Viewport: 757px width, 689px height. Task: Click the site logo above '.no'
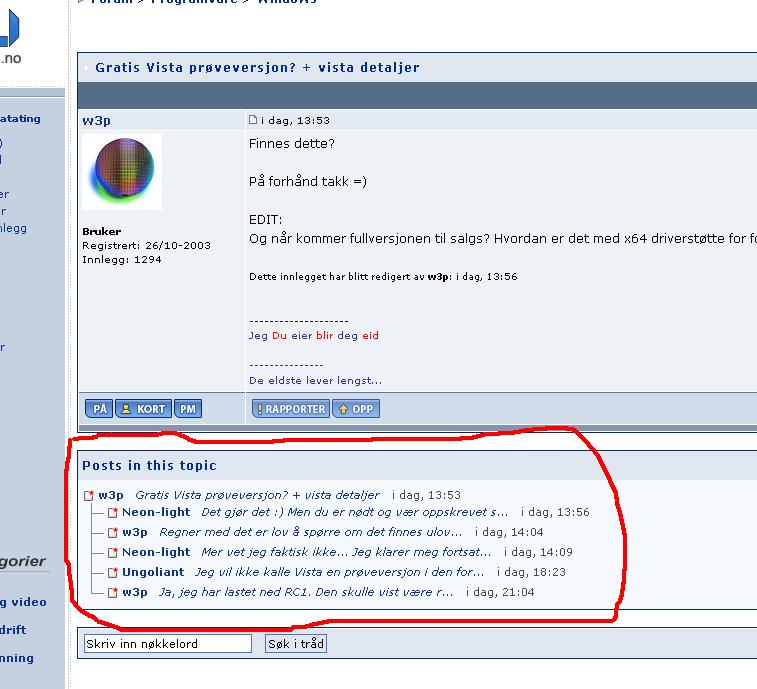(10, 29)
